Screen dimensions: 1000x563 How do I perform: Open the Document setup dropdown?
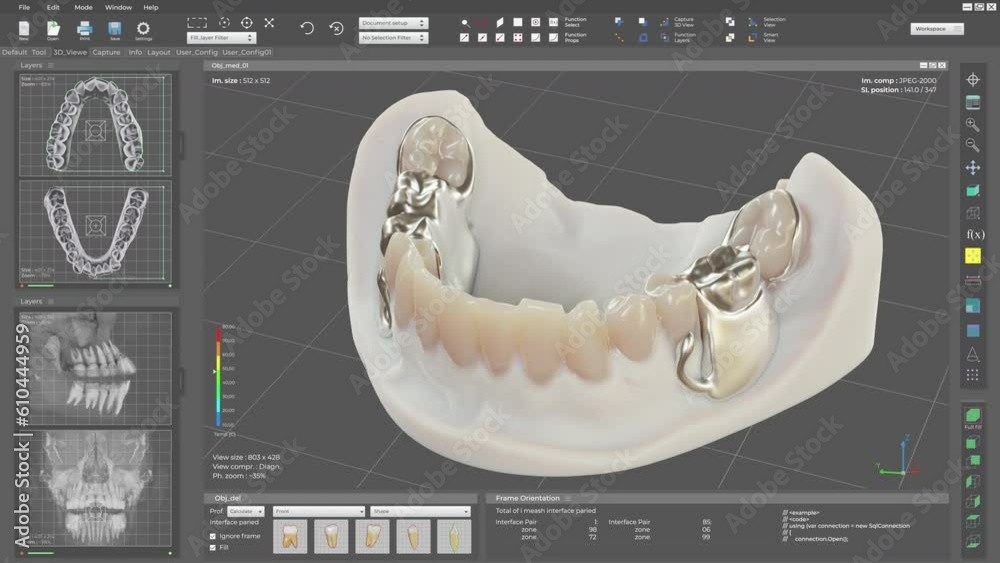coord(393,23)
